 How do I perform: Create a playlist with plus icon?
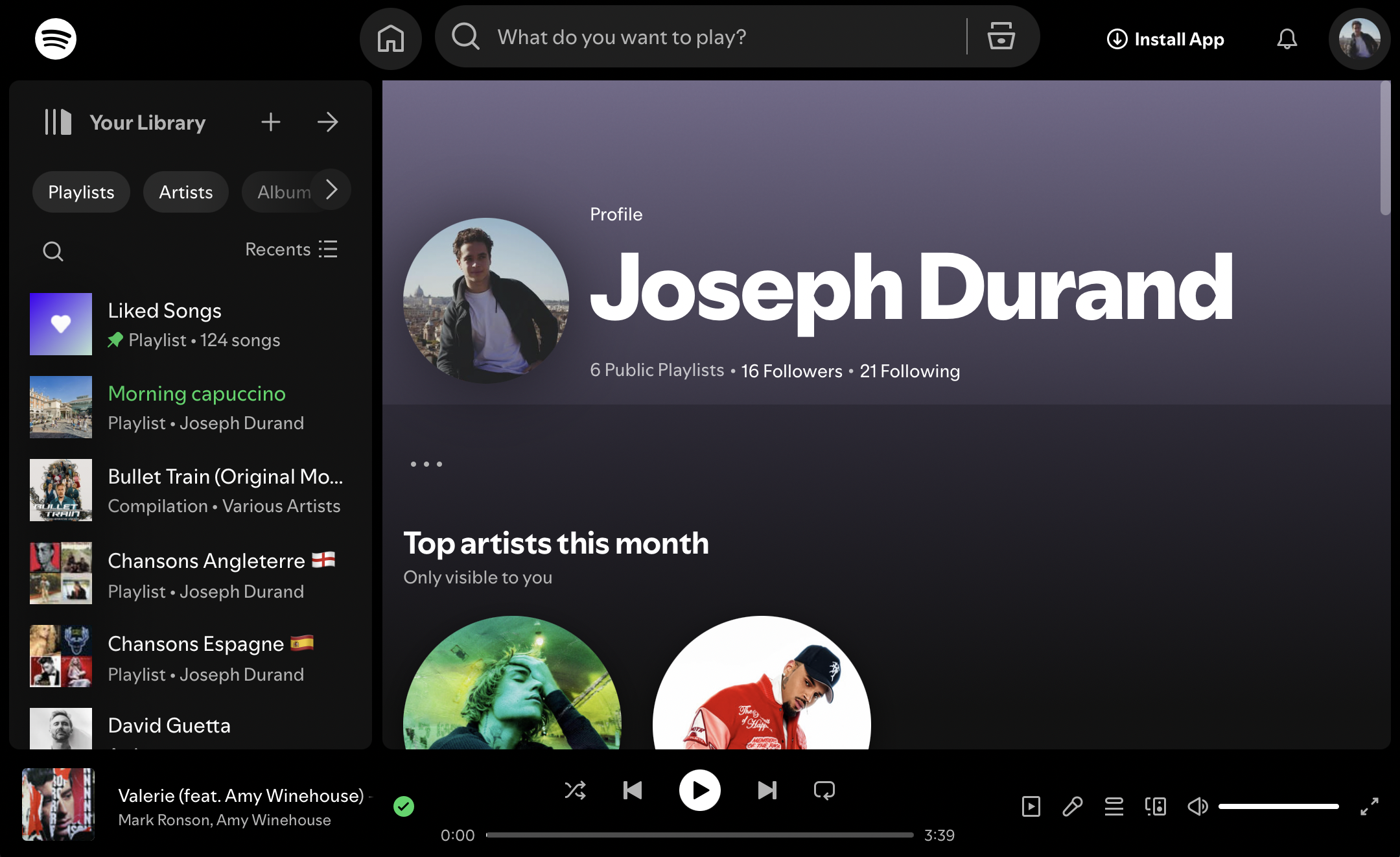pos(271,122)
